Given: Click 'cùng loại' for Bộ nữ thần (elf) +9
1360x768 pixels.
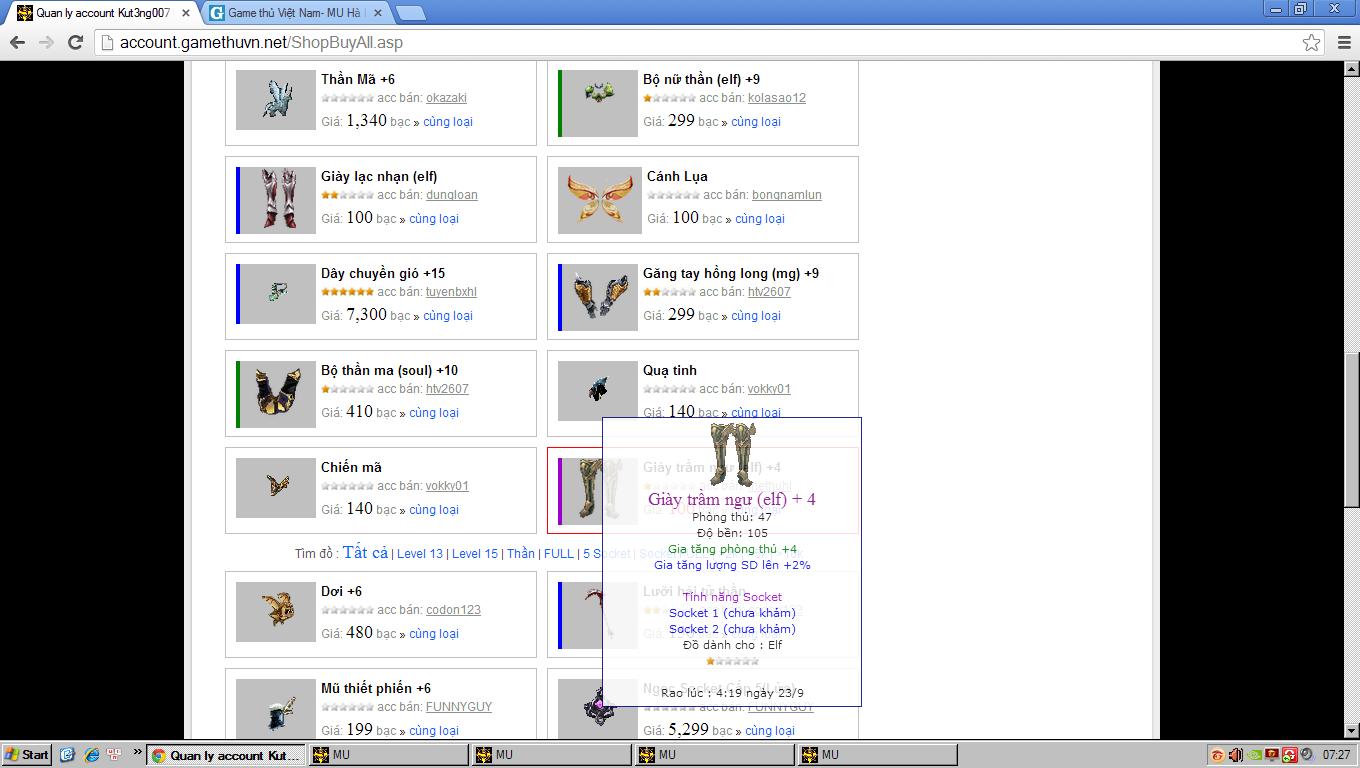Looking at the screenshot, I should [756, 122].
